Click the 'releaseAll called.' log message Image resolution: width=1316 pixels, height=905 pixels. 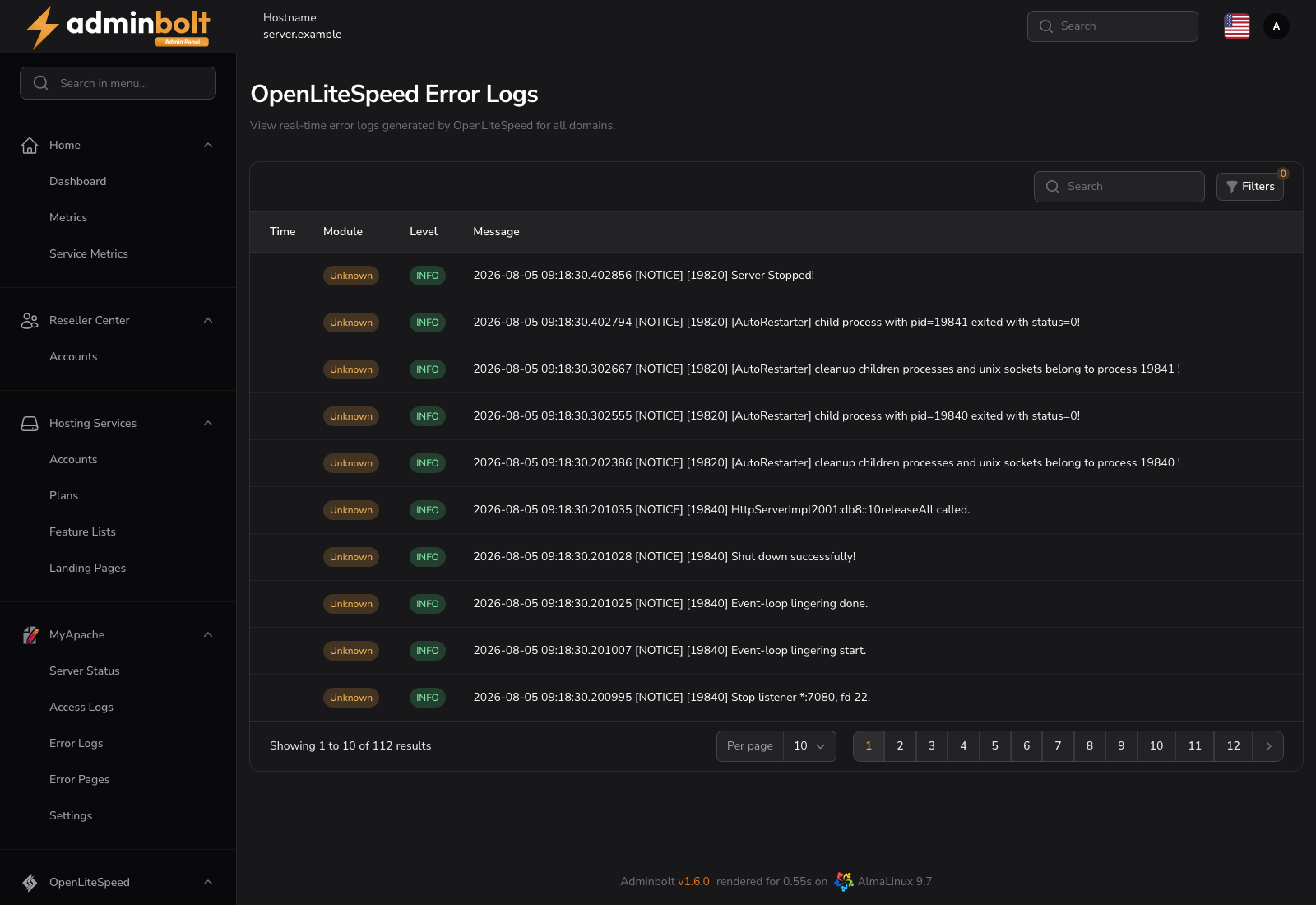click(721, 510)
